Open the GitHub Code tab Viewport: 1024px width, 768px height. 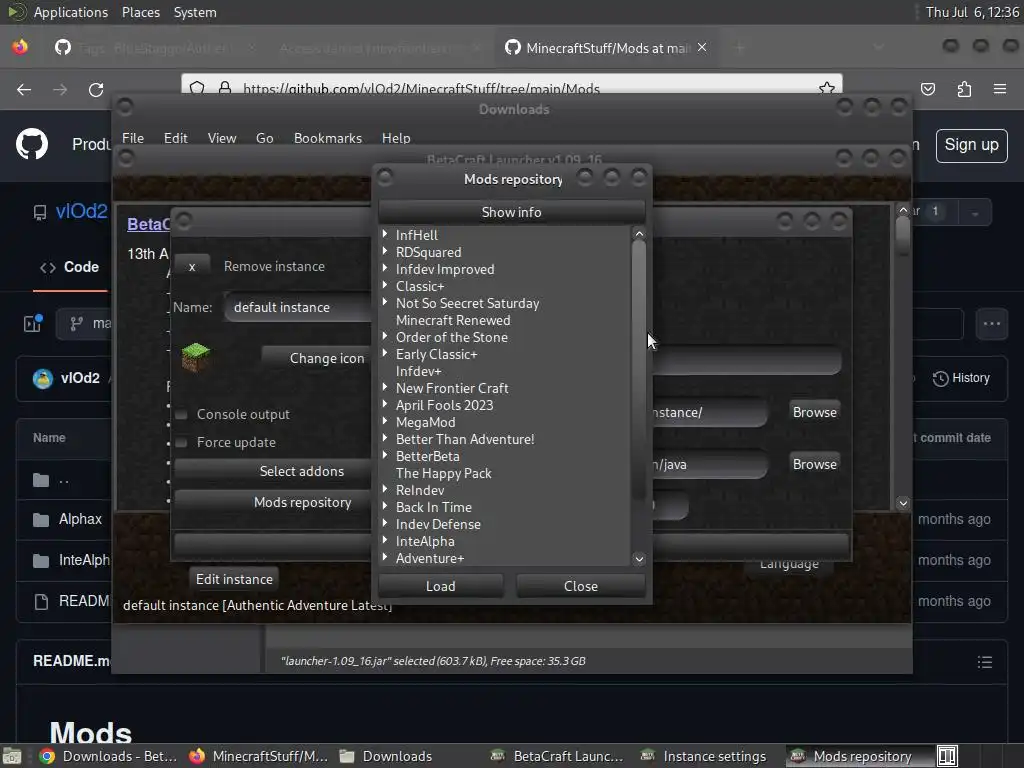69,267
